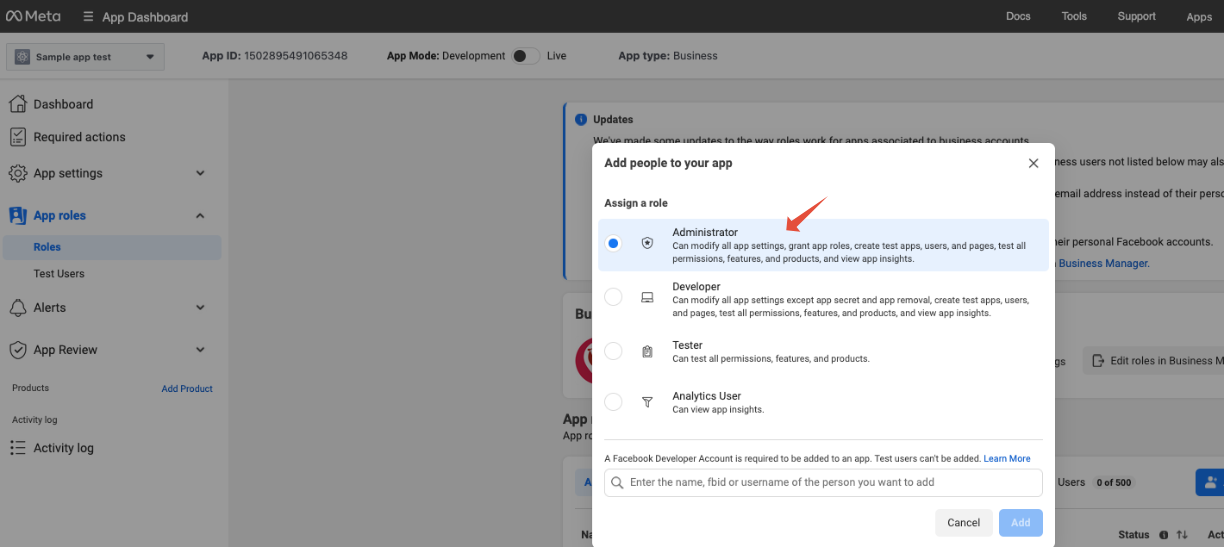
Task: Expand the App Review section chevron
Action: [200, 350]
